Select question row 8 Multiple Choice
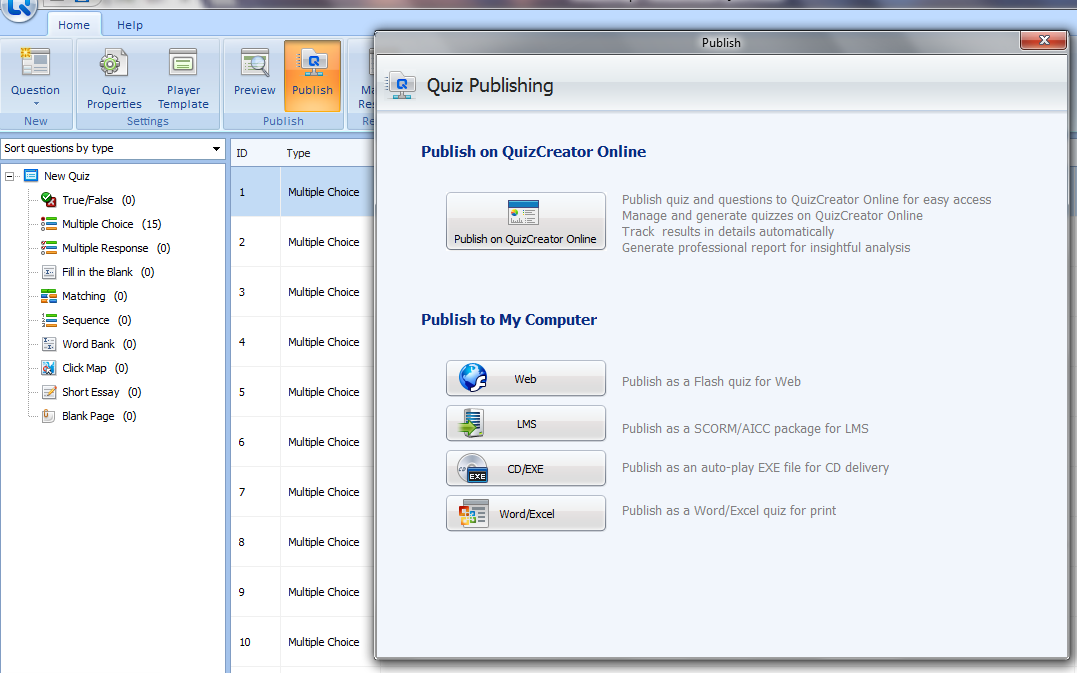This screenshot has height=673, width=1077. (x=302, y=542)
